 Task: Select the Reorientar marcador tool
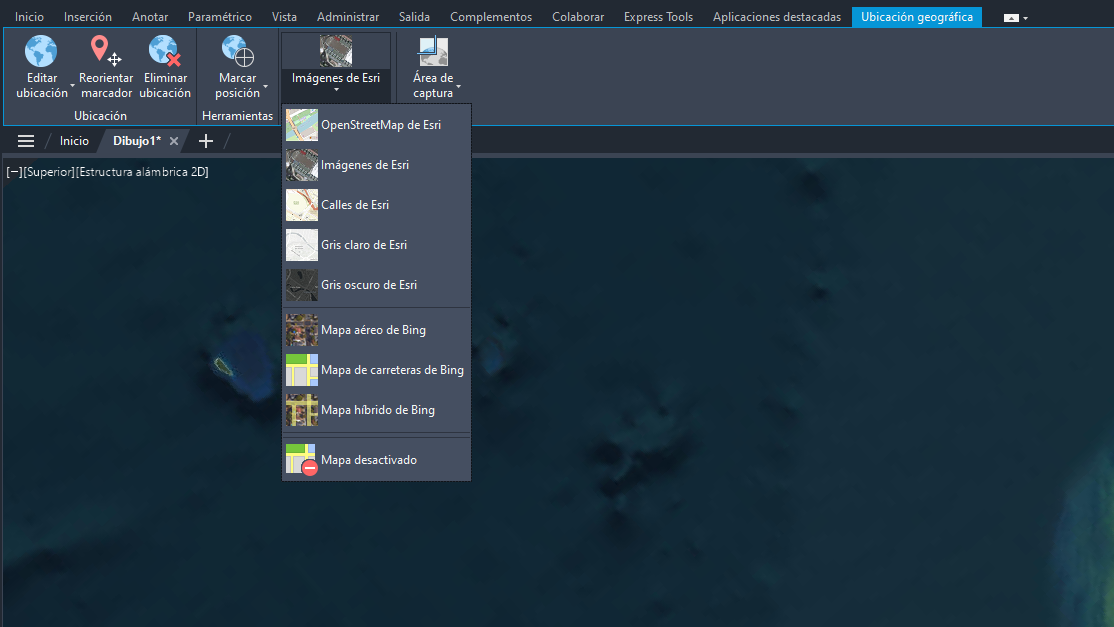[106, 67]
